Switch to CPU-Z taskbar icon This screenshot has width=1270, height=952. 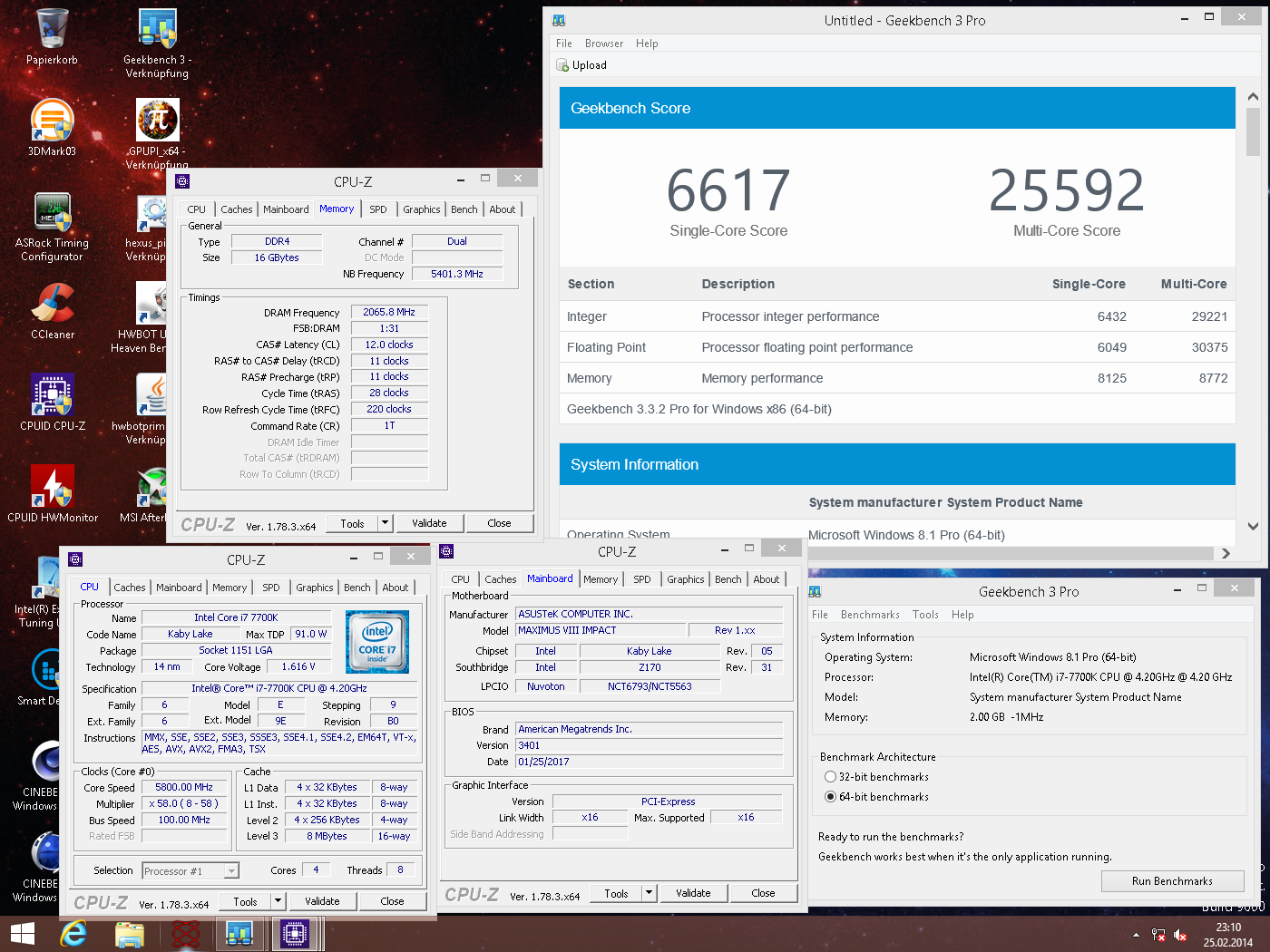point(296,933)
